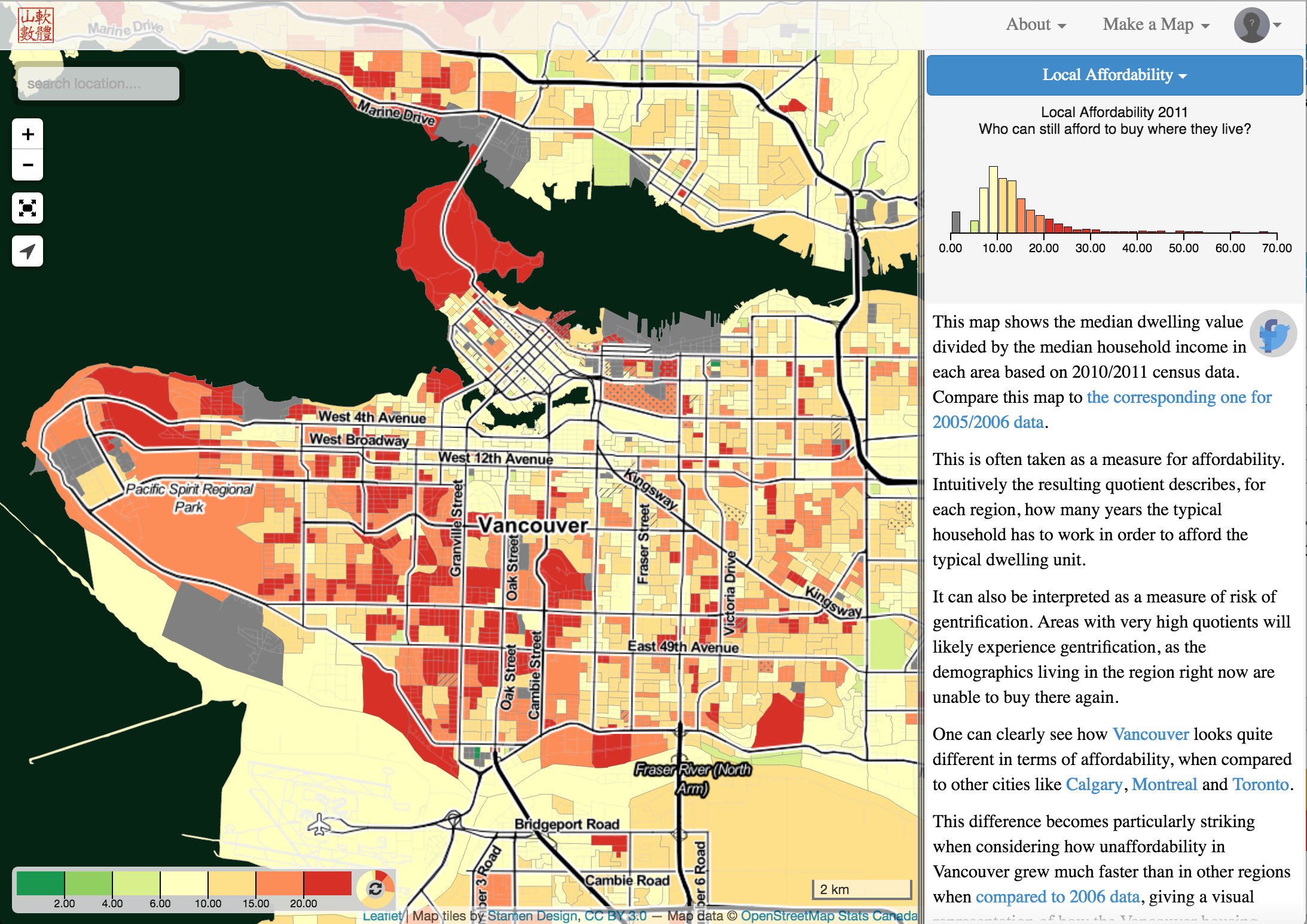Image resolution: width=1307 pixels, height=924 pixels.
Task: Follow the Calgary link
Action: point(1094,784)
